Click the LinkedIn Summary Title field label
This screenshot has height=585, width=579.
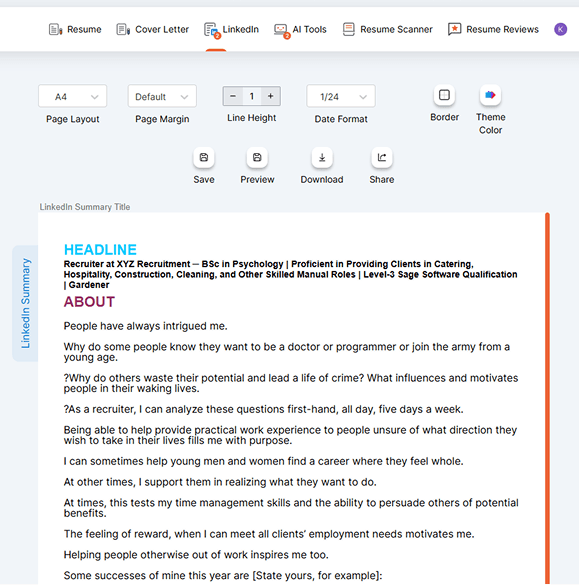point(85,207)
